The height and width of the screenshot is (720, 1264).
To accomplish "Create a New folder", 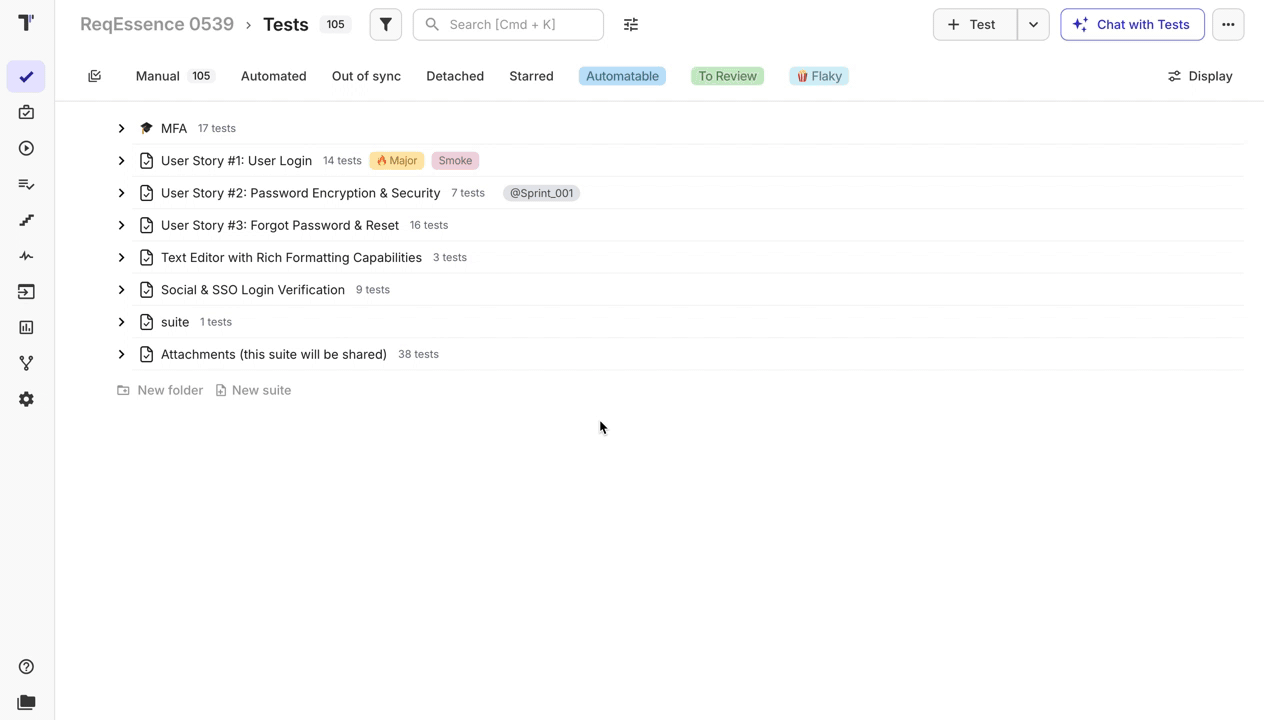I will pos(160,390).
